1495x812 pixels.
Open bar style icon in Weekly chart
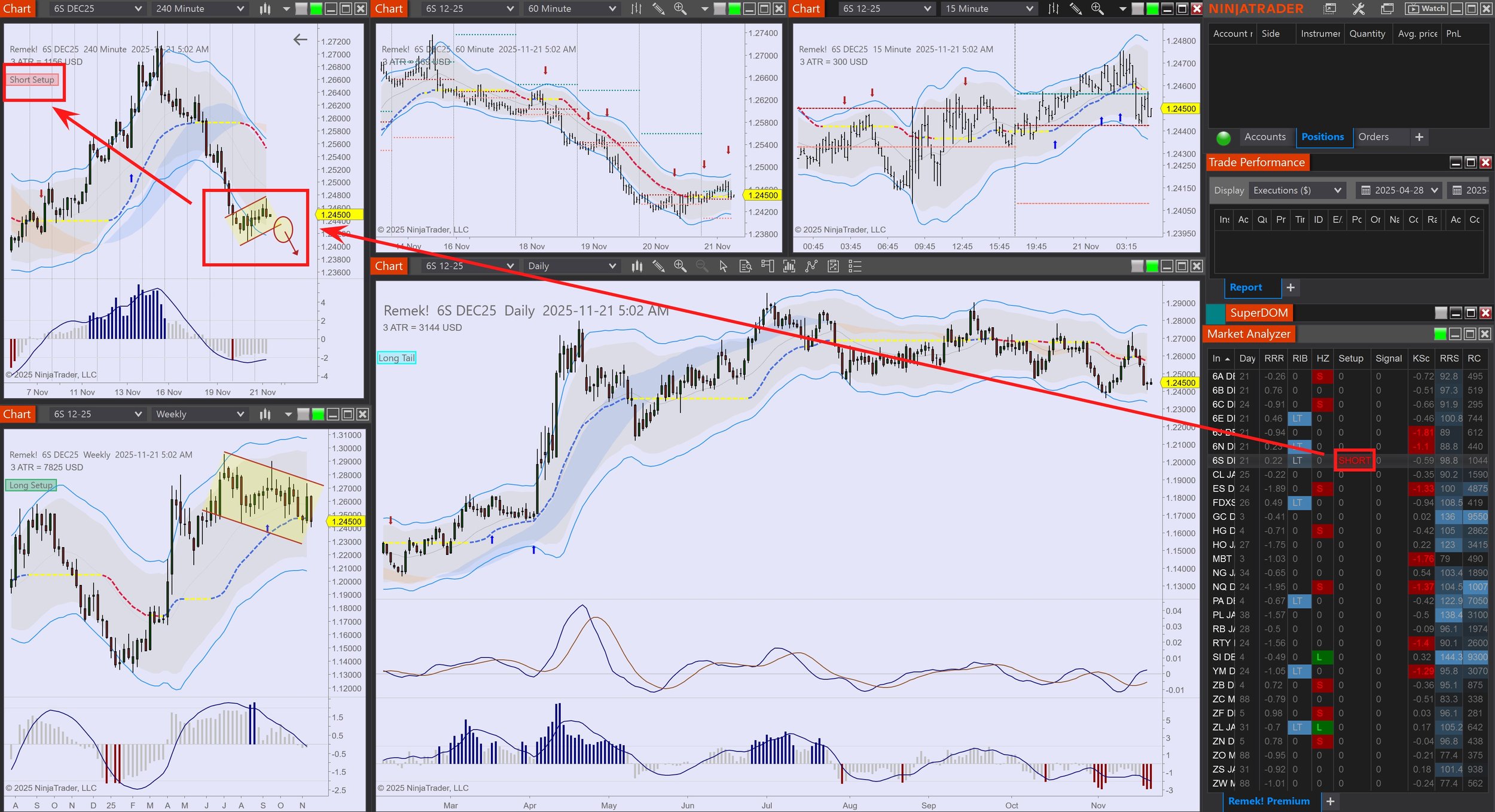(x=265, y=414)
